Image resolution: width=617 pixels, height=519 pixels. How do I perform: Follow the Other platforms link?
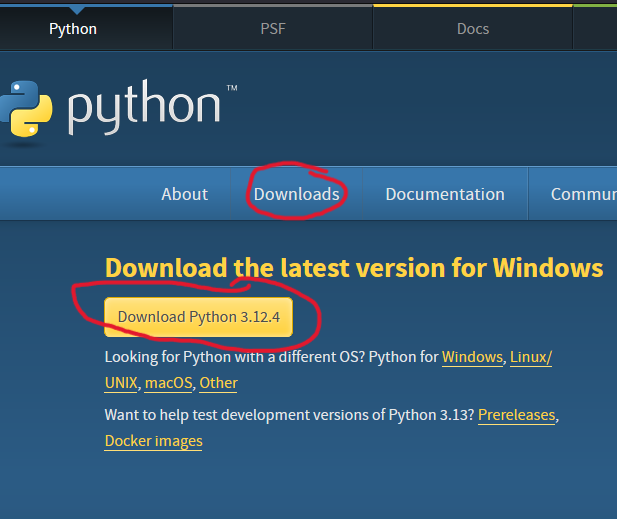point(218,383)
